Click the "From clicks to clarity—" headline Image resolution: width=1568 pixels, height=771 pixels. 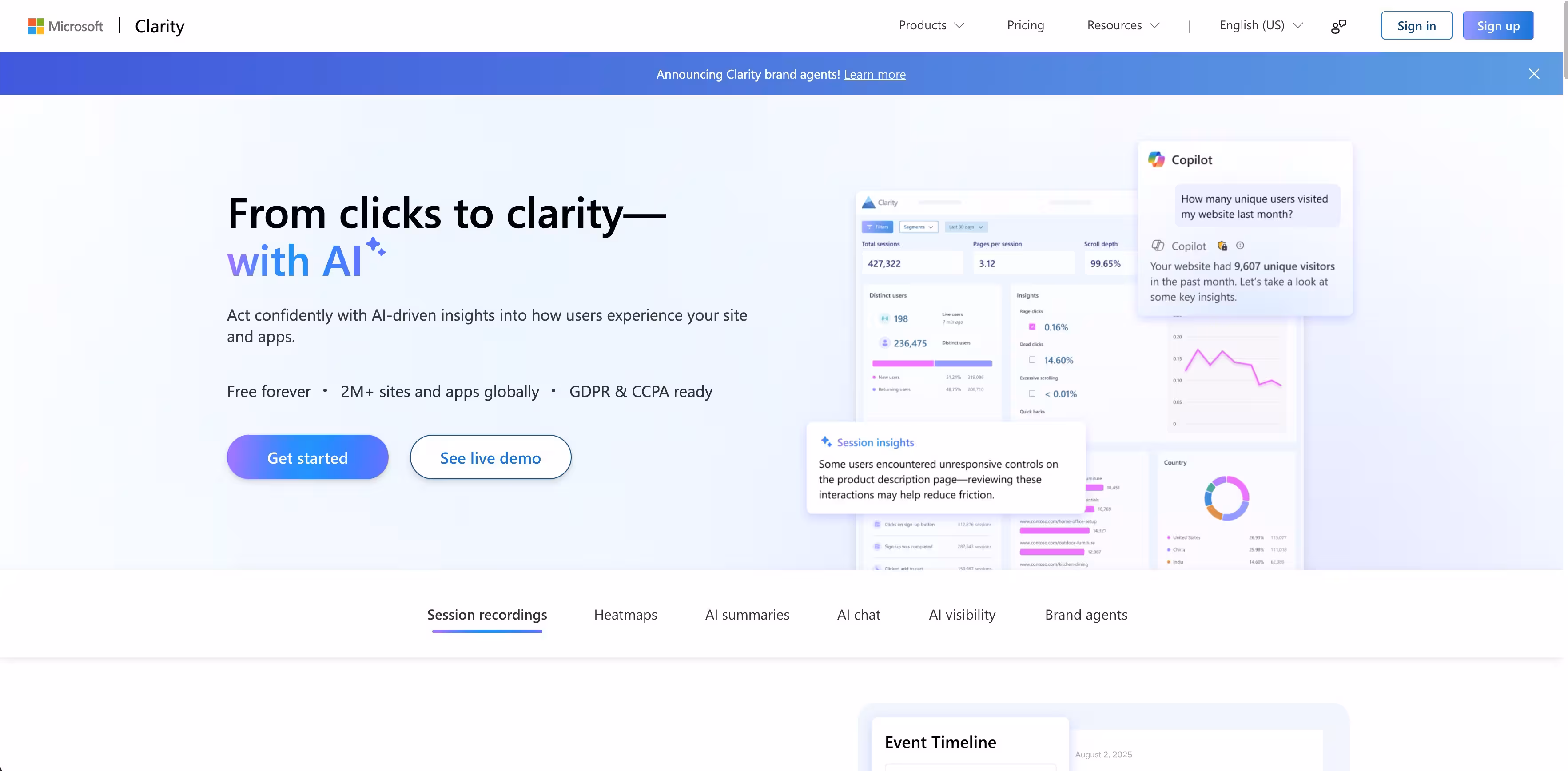pos(447,213)
